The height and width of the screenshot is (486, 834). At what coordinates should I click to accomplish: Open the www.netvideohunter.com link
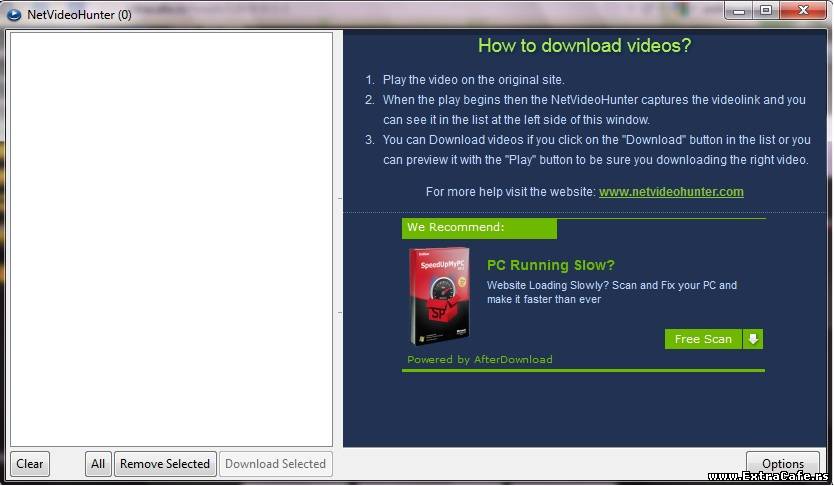point(671,192)
